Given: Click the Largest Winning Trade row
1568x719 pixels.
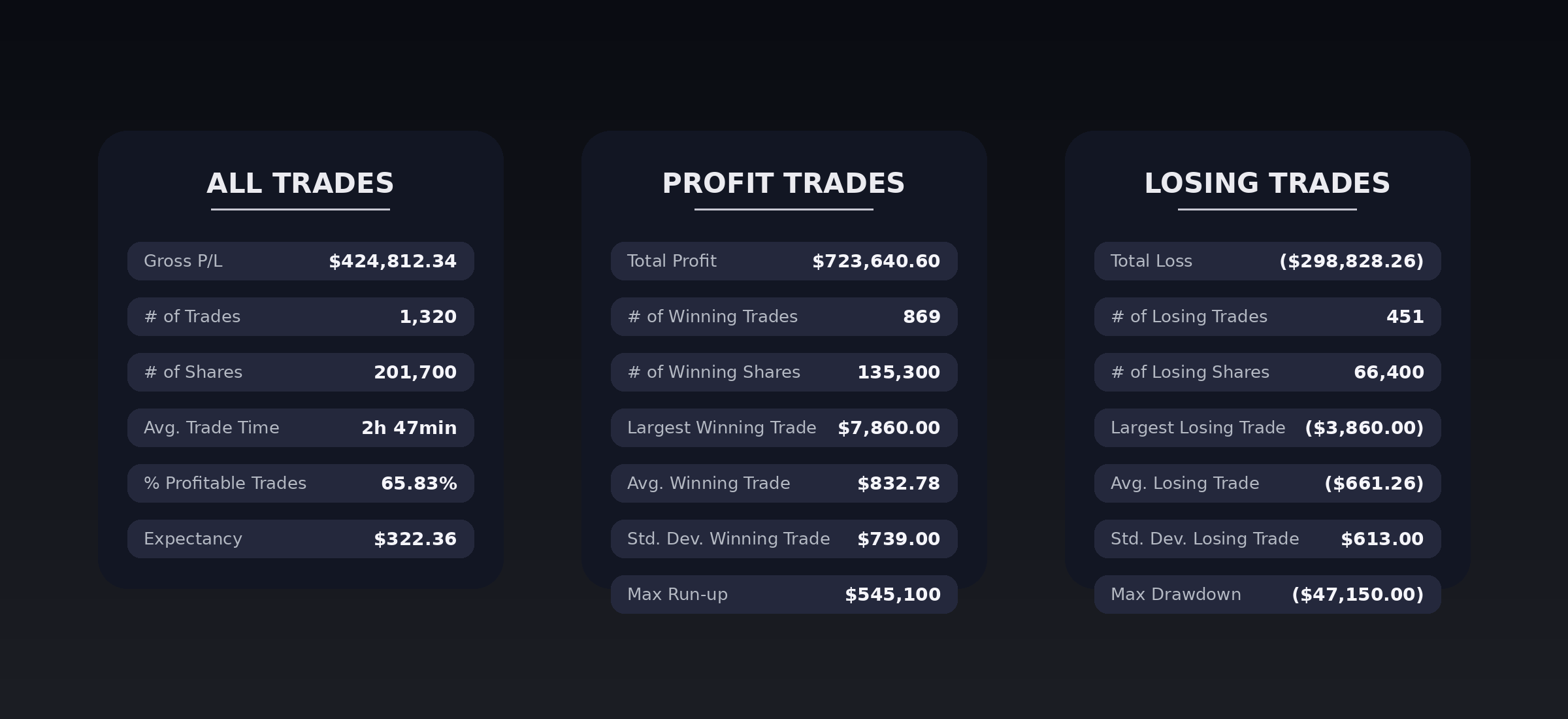Looking at the screenshot, I should tap(784, 428).
